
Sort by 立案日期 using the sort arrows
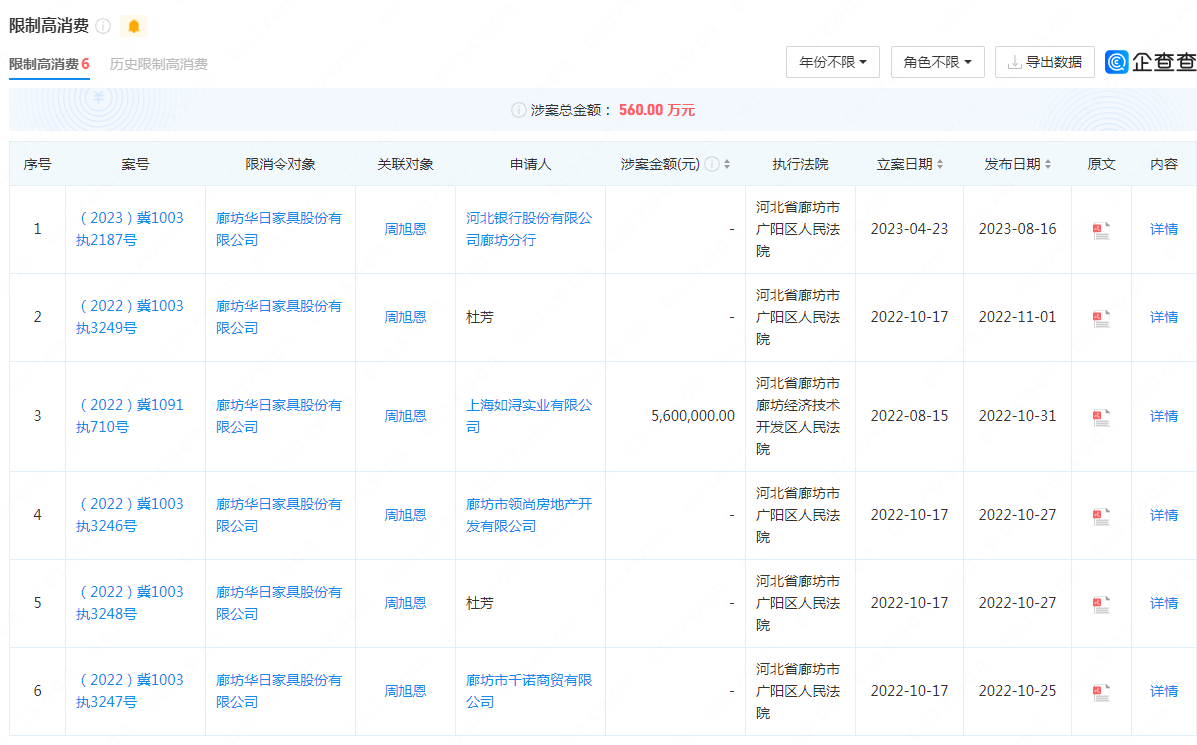click(x=940, y=164)
